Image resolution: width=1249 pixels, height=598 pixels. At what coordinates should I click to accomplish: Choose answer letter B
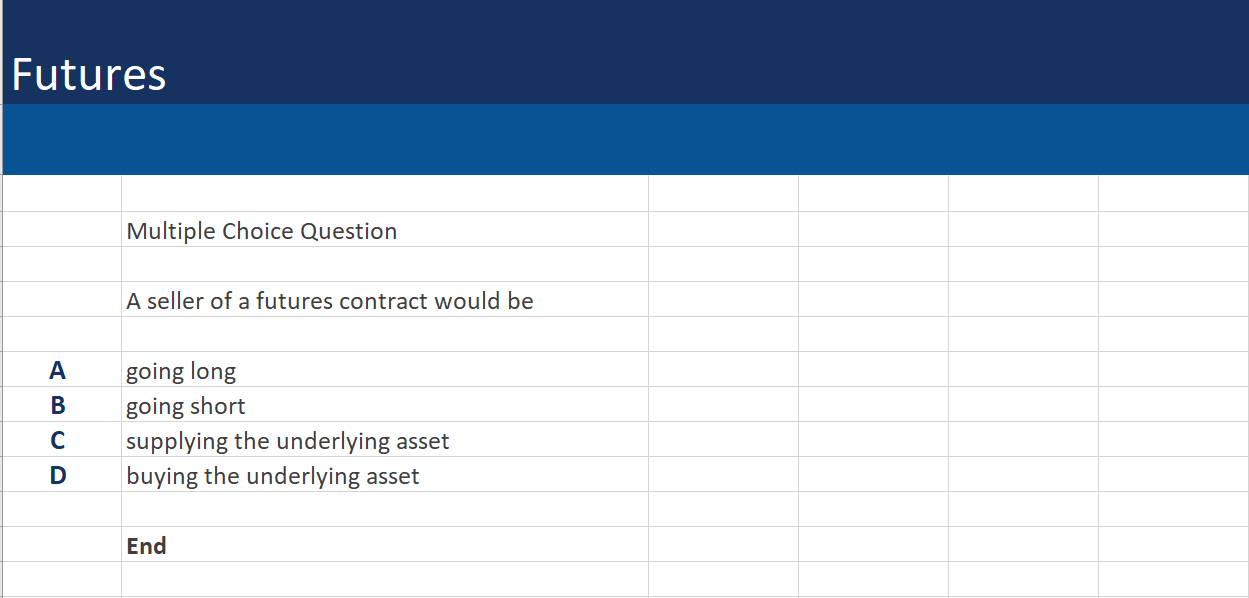coord(58,406)
